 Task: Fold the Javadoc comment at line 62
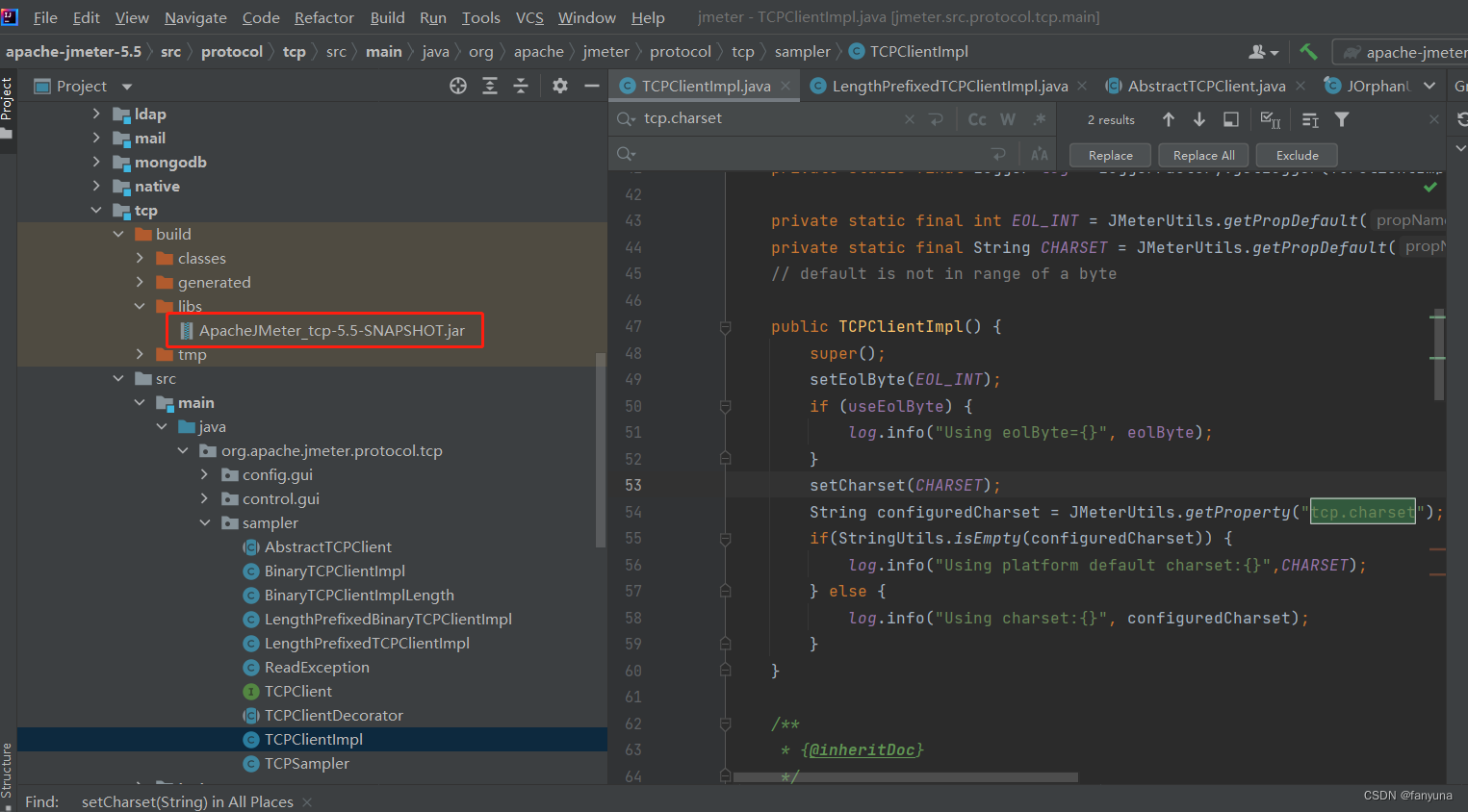[725, 723]
